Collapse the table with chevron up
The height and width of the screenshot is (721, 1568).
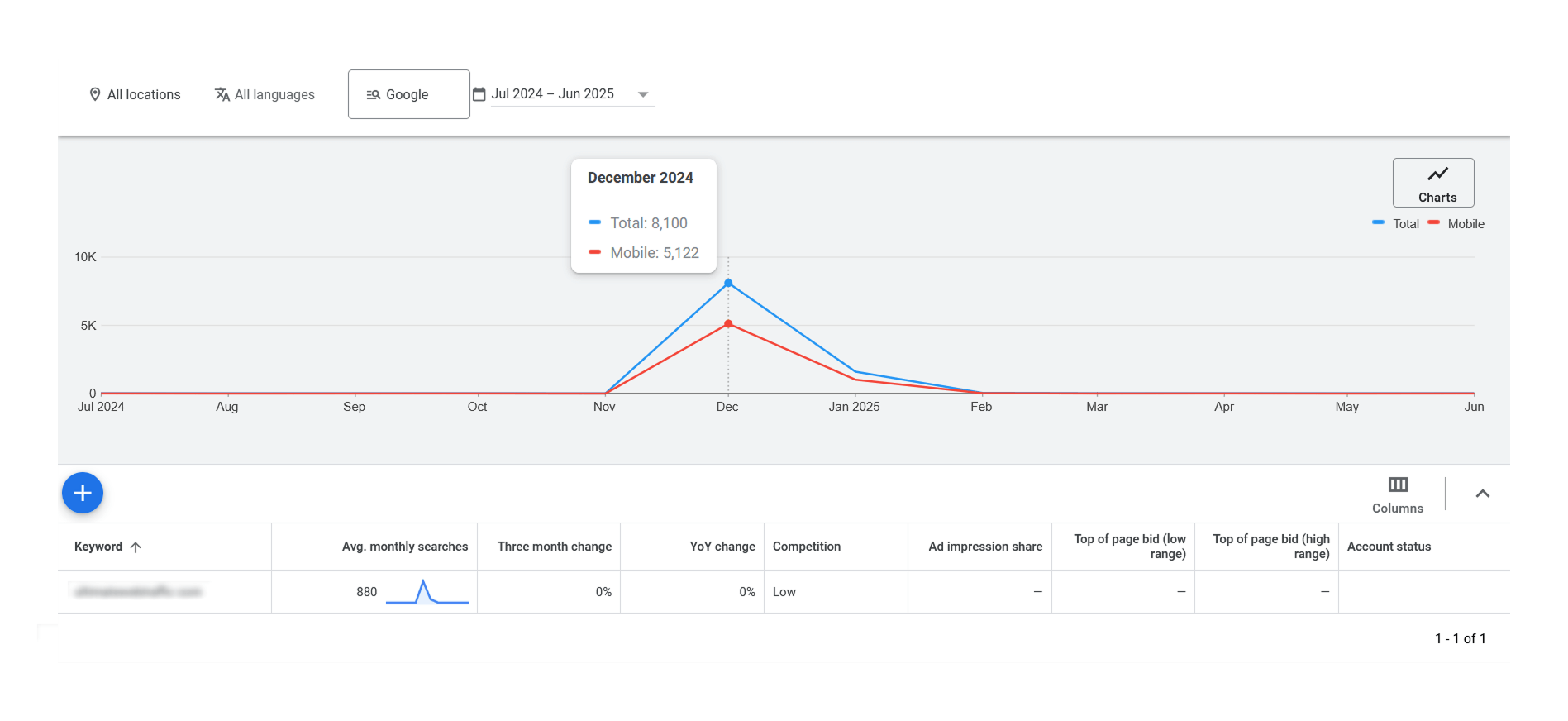tap(1482, 494)
